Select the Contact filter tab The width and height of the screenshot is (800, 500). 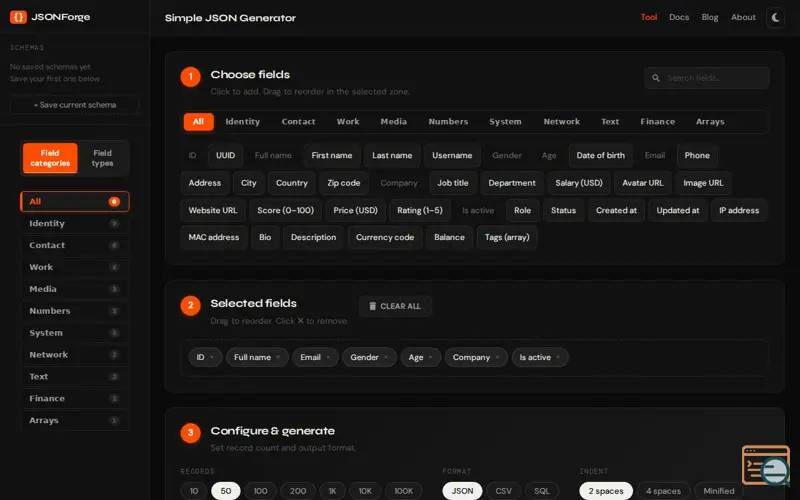(298, 122)
